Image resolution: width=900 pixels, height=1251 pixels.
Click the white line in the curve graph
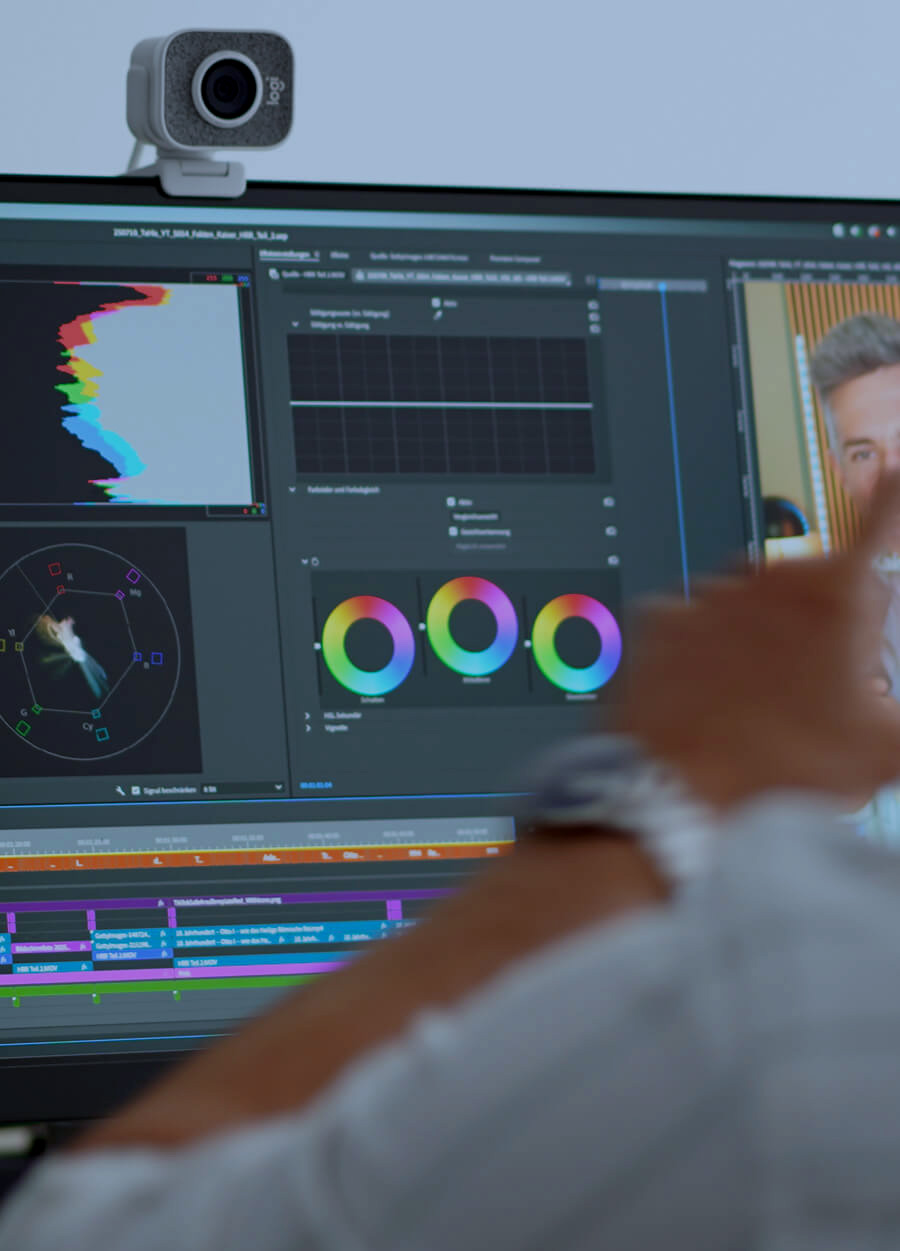(441, 405)
